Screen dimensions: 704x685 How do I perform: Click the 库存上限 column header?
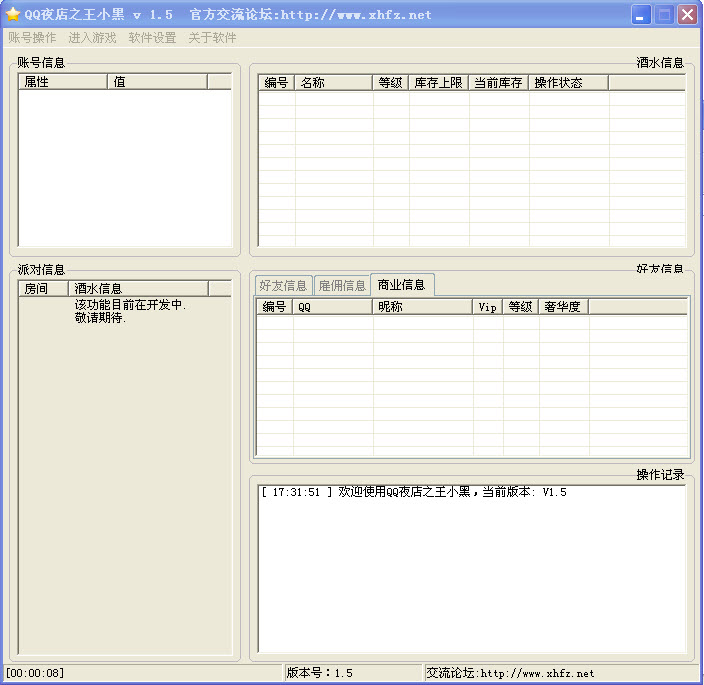439,83
